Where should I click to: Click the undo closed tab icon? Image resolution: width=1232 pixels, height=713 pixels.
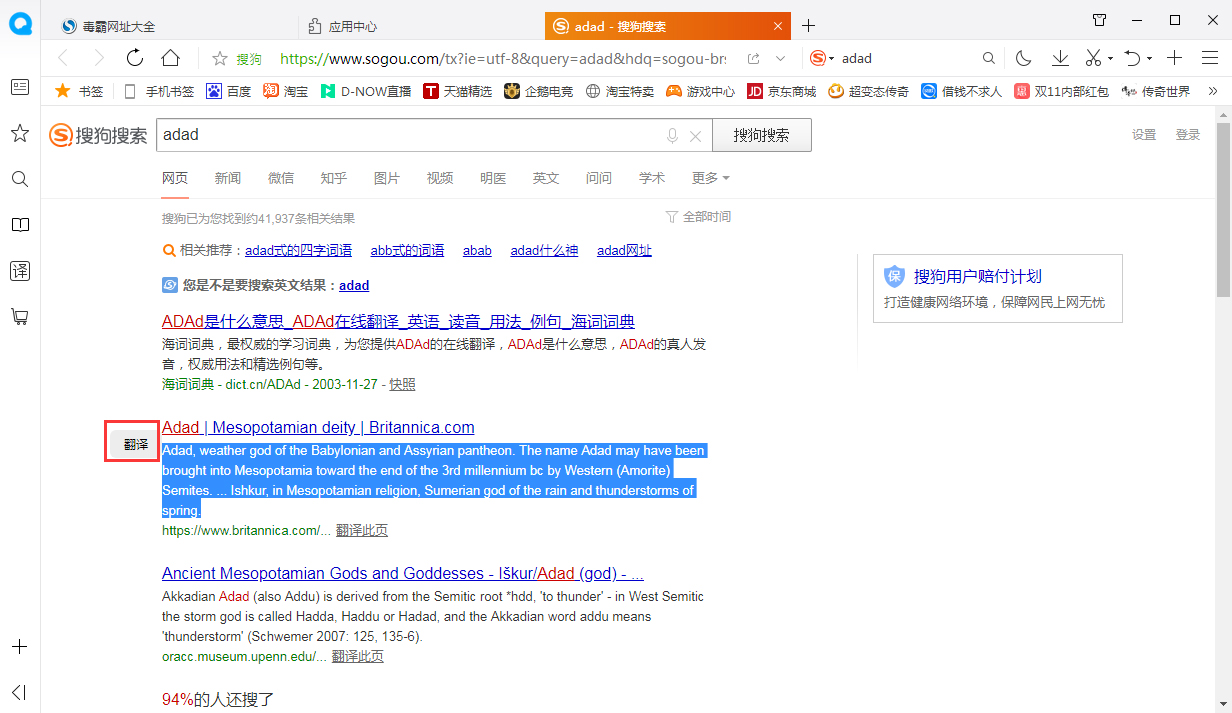coord(1132,58)
